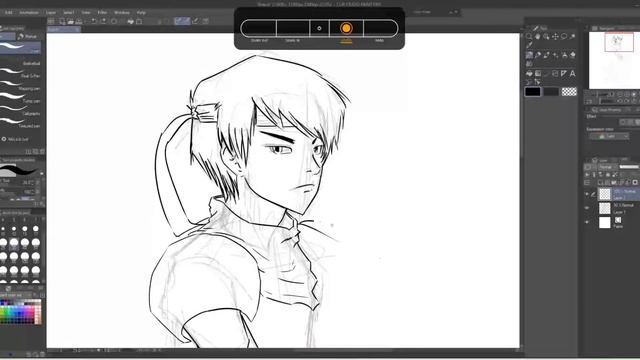This screenshot has width=640, height=360.
Task: Select the Ruler tool
Action: pos(564,73)
